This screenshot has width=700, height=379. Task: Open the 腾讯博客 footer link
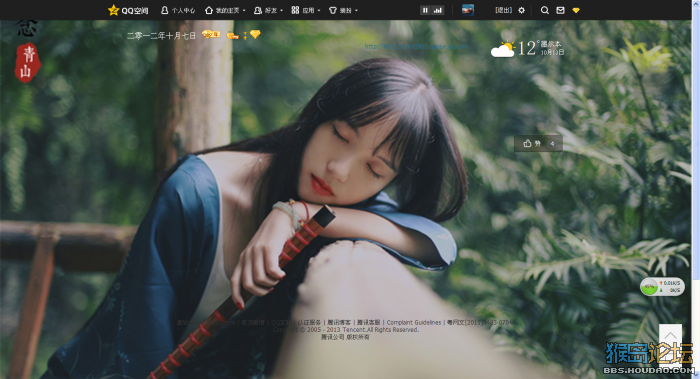coord(339,322)
